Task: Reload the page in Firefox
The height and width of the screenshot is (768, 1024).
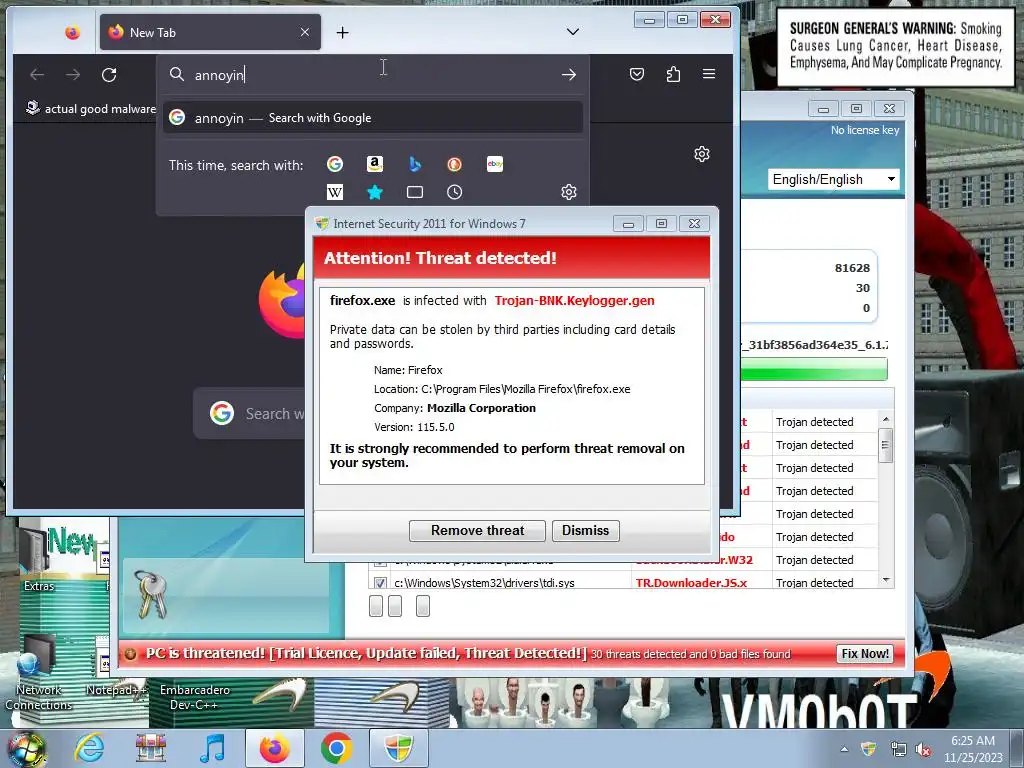Action: 109,74
